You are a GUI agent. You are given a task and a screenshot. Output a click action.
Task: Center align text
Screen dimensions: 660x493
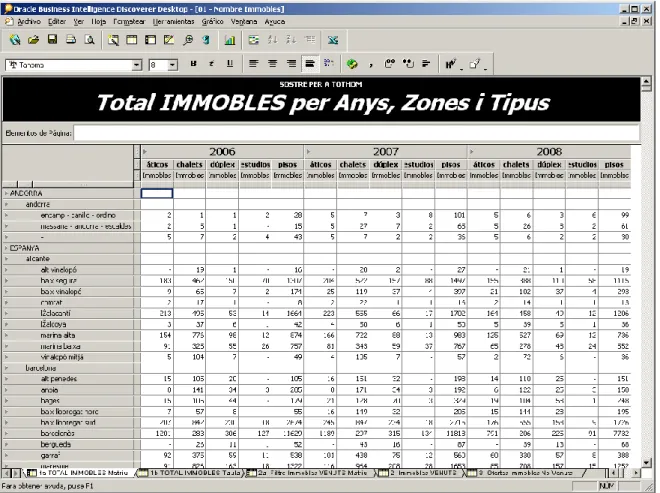(273, 64)
